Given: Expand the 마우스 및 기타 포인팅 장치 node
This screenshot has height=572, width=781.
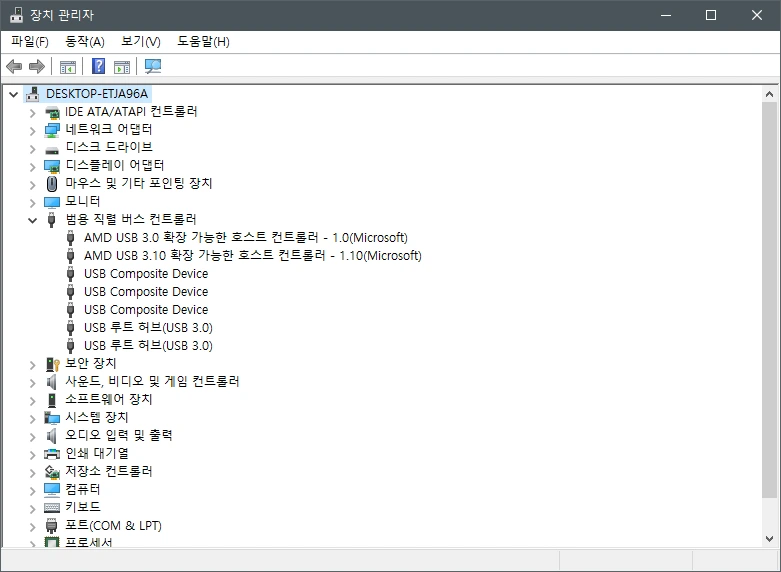Looking at the screenshot, I should [x=33, y=185].
